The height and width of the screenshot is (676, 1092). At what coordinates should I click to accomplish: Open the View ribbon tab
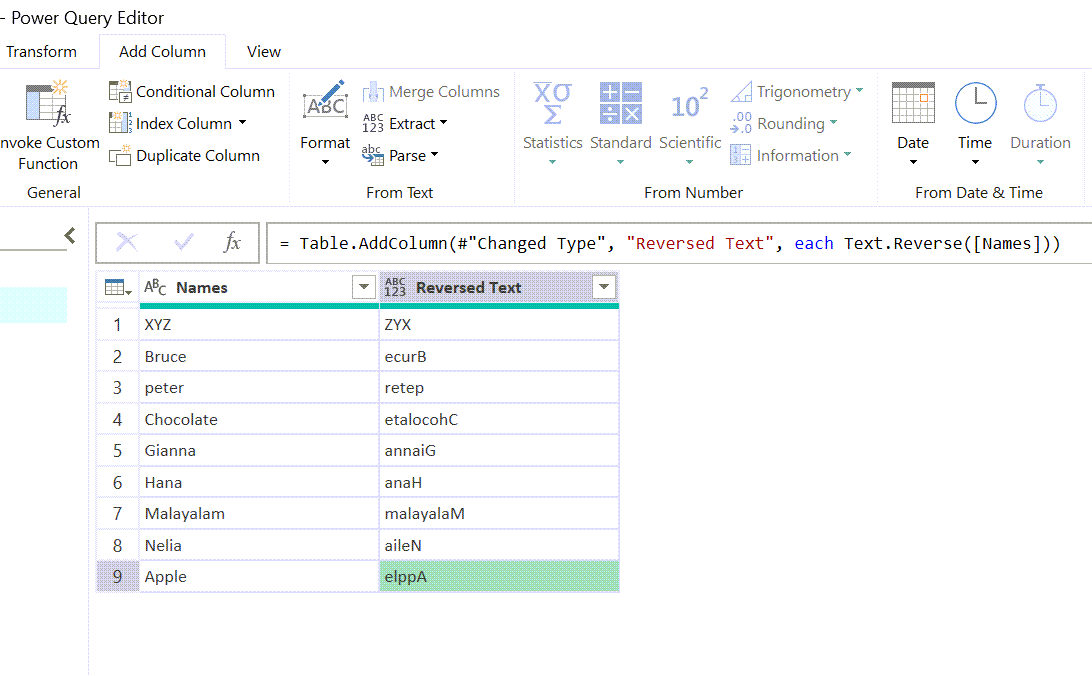[263, 51]
